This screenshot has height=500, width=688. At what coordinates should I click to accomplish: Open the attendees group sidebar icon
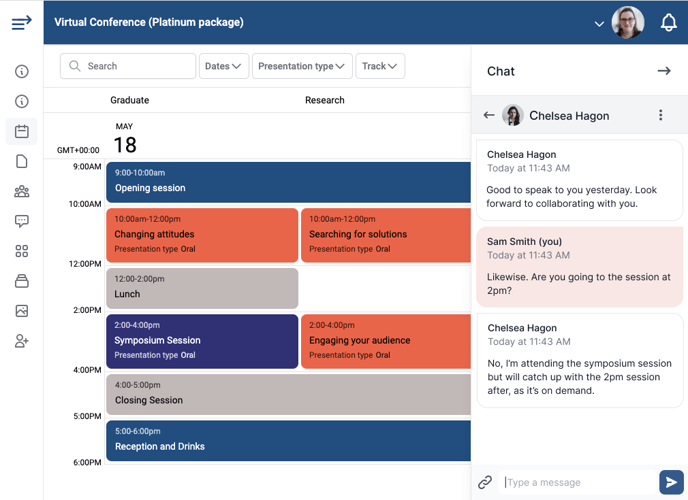pyautogui.click(x=22, y=191)
